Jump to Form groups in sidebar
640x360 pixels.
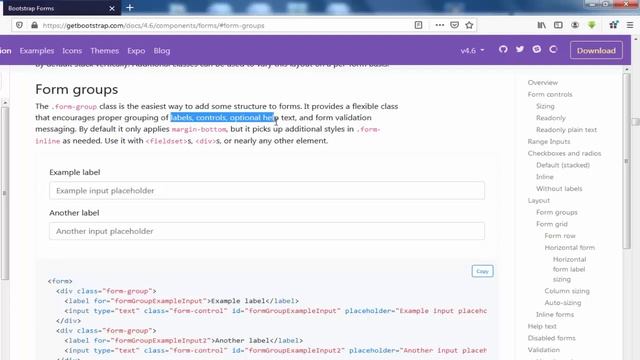[x=556, y=212]
